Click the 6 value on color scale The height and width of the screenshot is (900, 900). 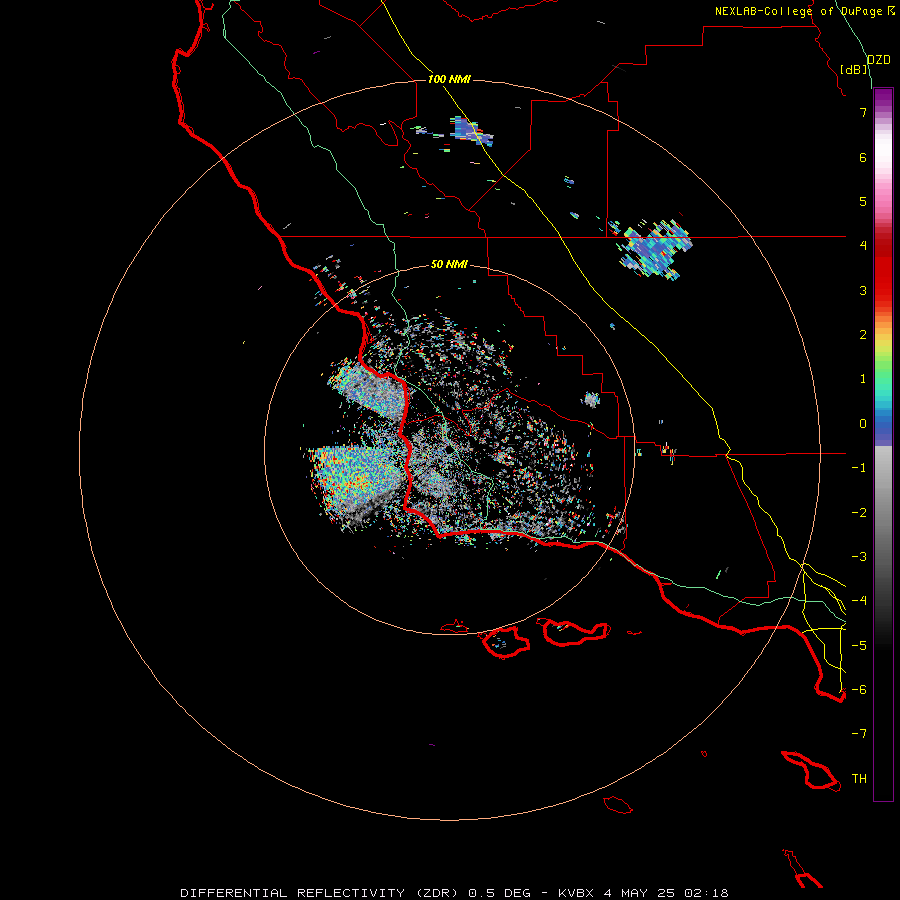coord(863,157)
